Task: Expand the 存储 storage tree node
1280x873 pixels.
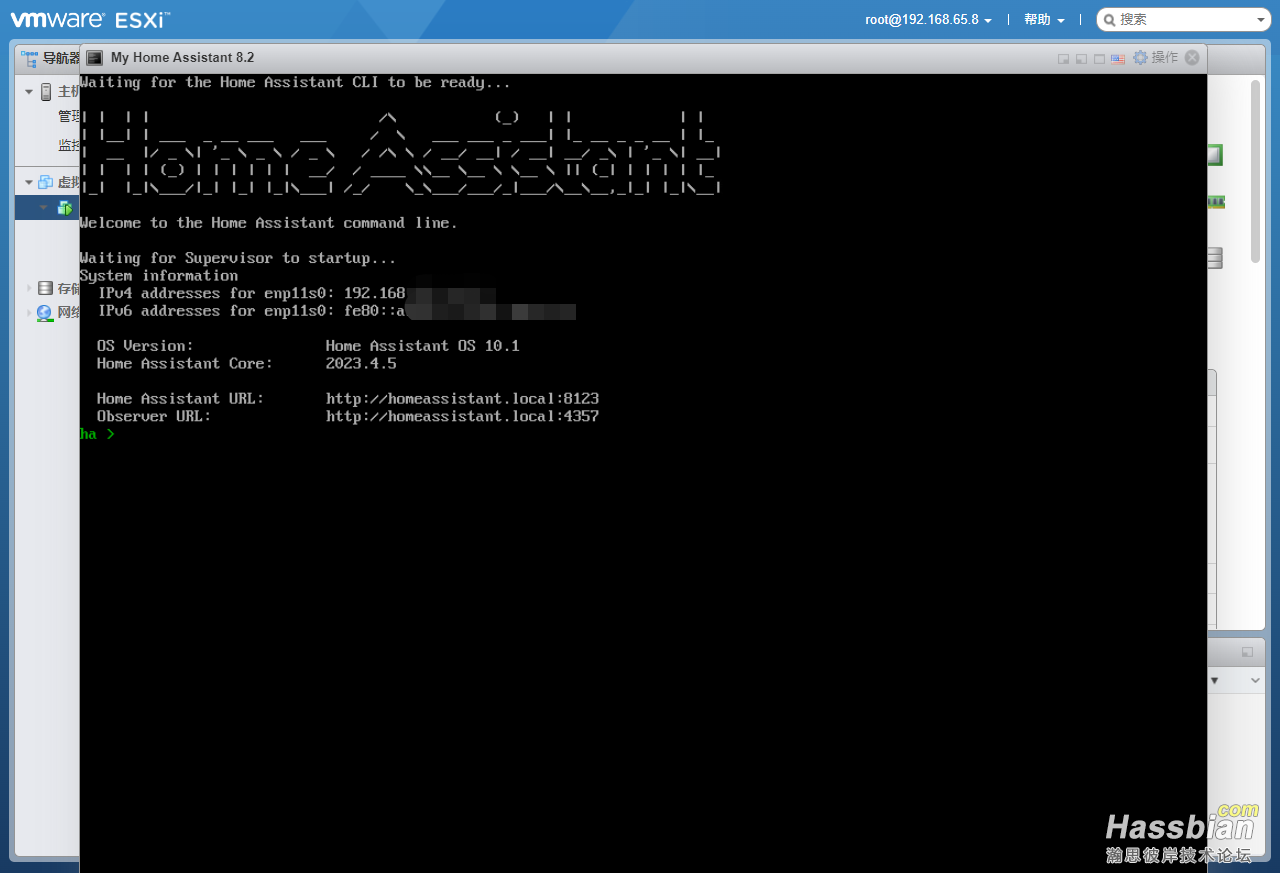Action: pyautogui.click(x=29, y=288)
